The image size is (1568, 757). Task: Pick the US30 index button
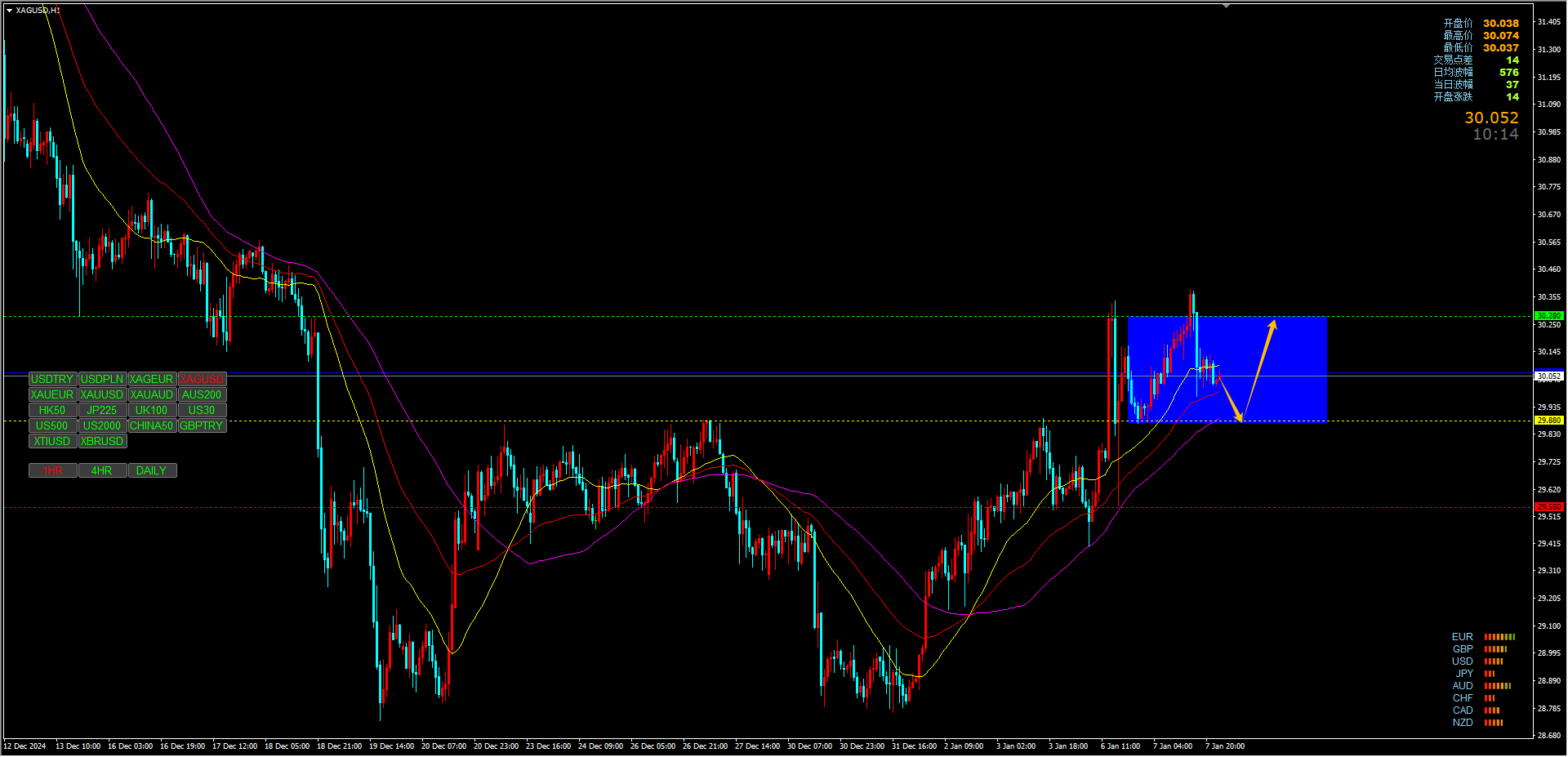[202, 410]
